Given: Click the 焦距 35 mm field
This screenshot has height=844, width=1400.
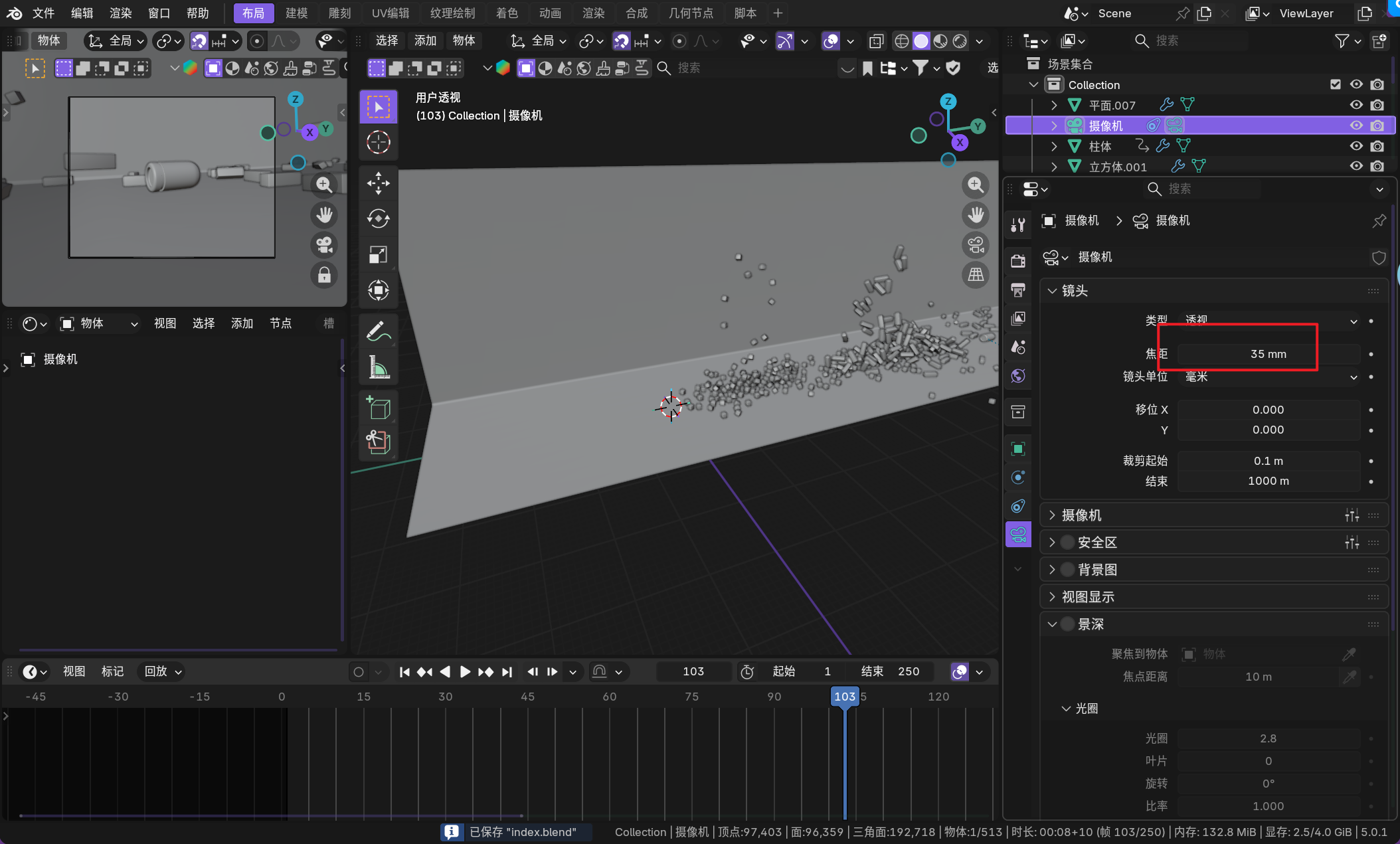Looking at the screenshot, I should pos(1268,354).
